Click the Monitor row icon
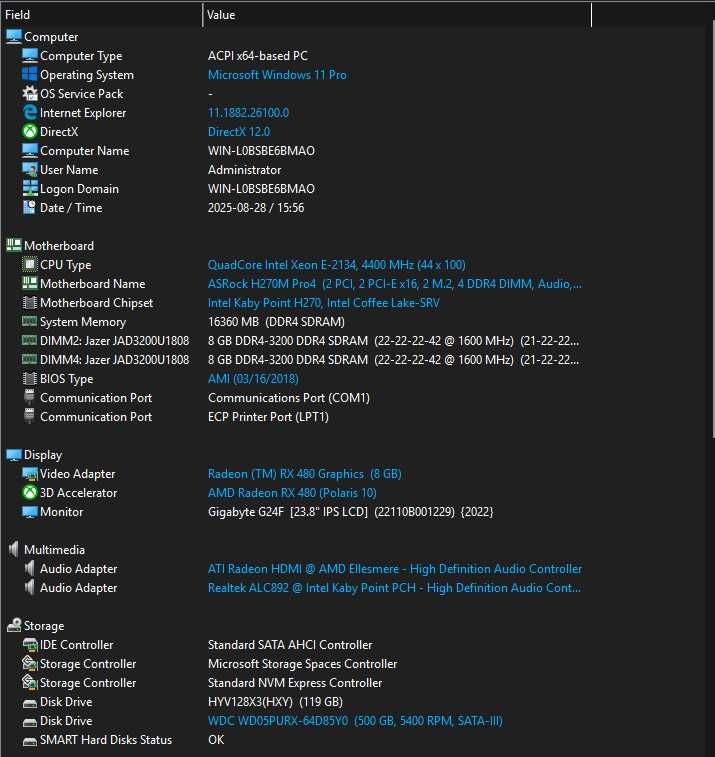715x757 pixels. [x=29, y=511]
